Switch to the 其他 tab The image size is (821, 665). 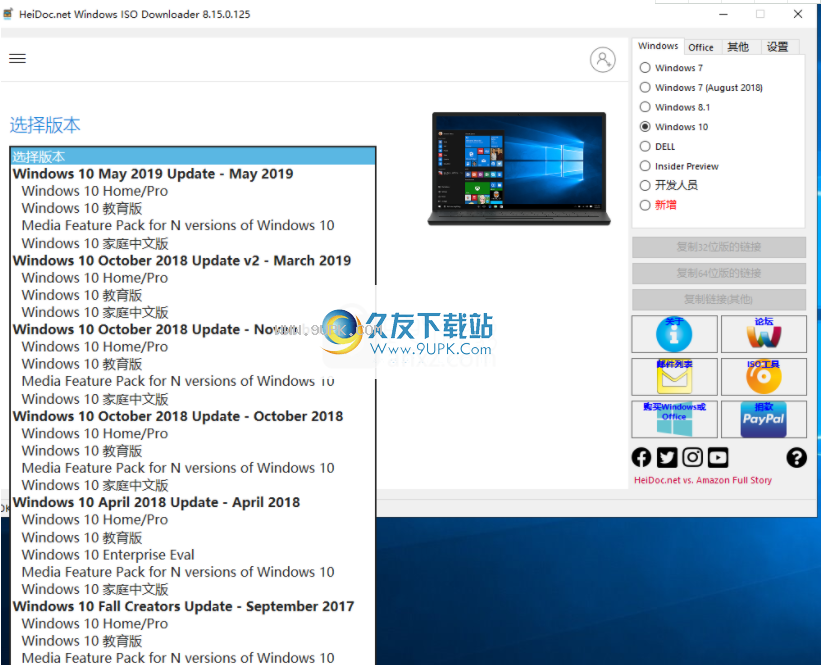coord(738,47)
